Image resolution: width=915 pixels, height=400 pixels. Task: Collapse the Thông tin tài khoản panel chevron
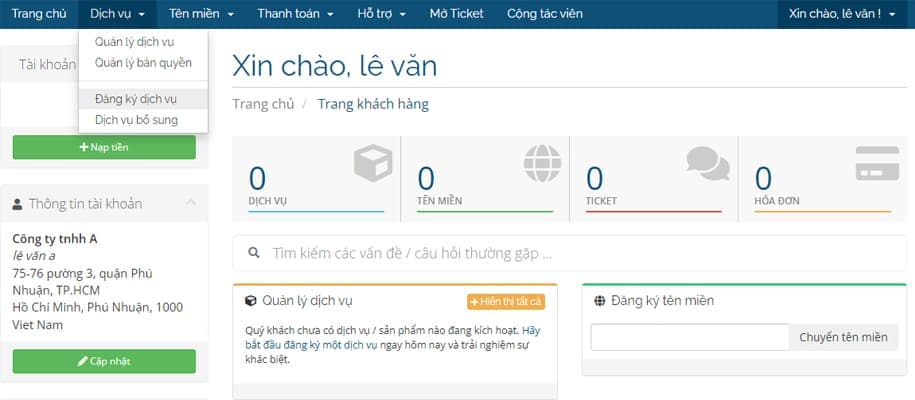[191, 203]
